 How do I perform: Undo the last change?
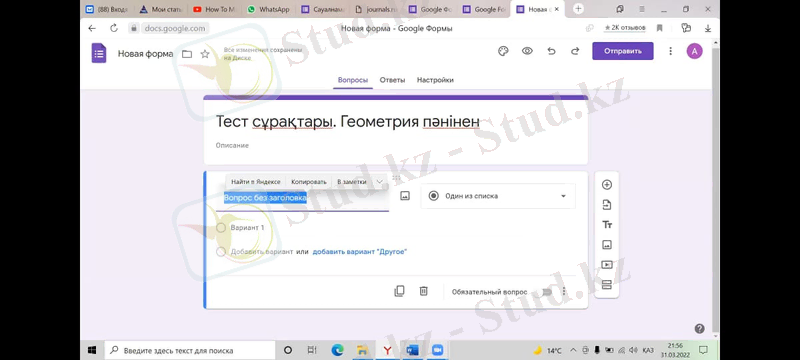pos(551,51)
